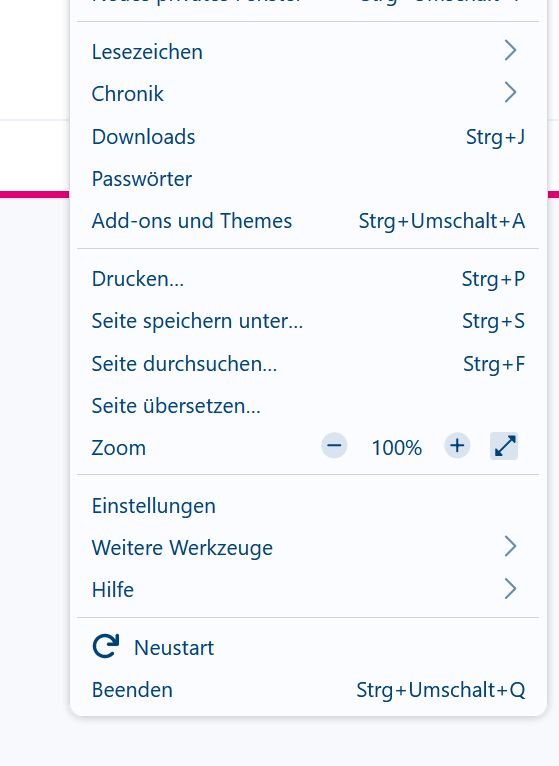Choose Drucken… to print the page
Viewport: 559px width, 766px height.
pyautogui.click(x=308, y=279)
